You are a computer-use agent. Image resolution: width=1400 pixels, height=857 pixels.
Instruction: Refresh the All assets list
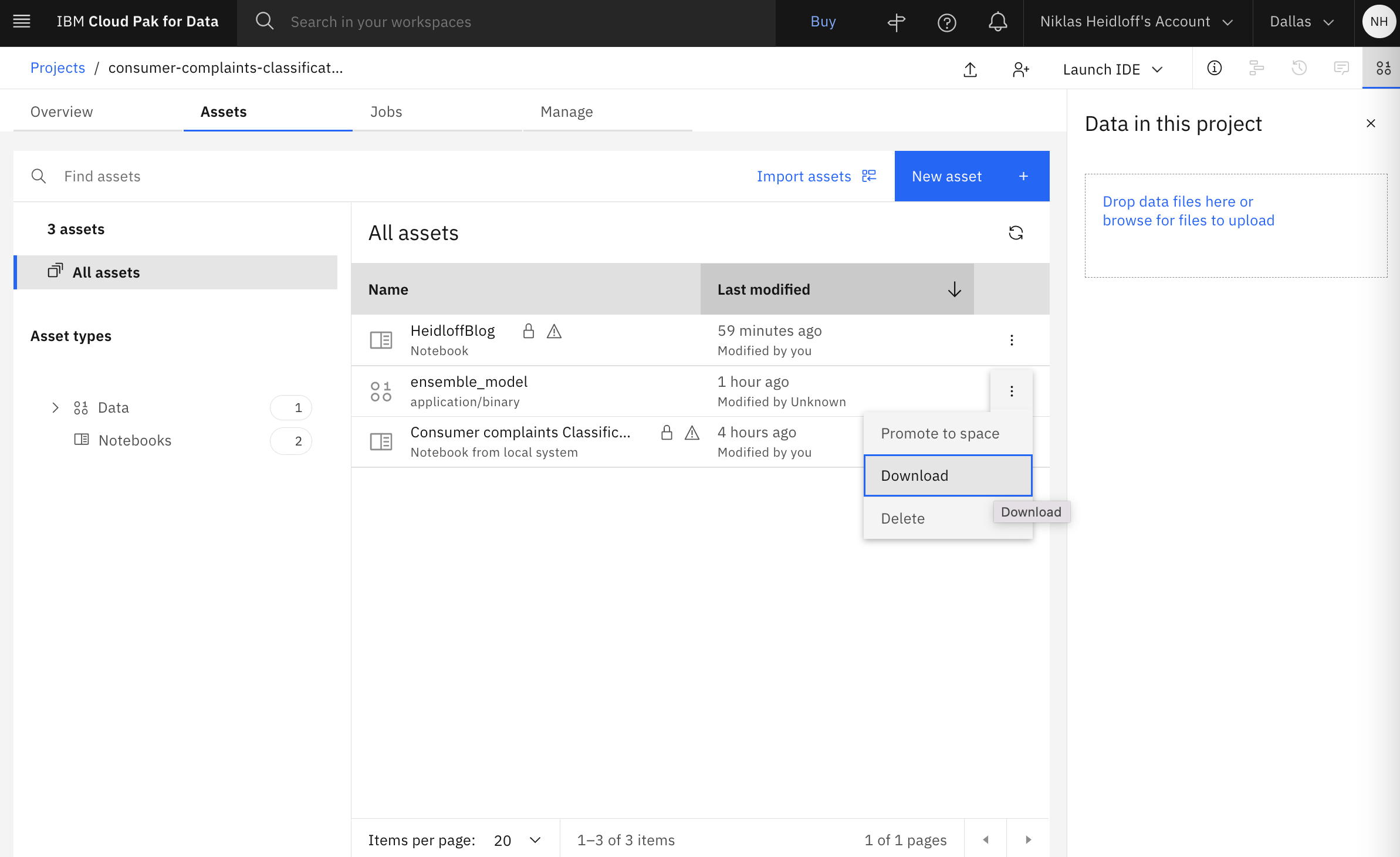1017,232
